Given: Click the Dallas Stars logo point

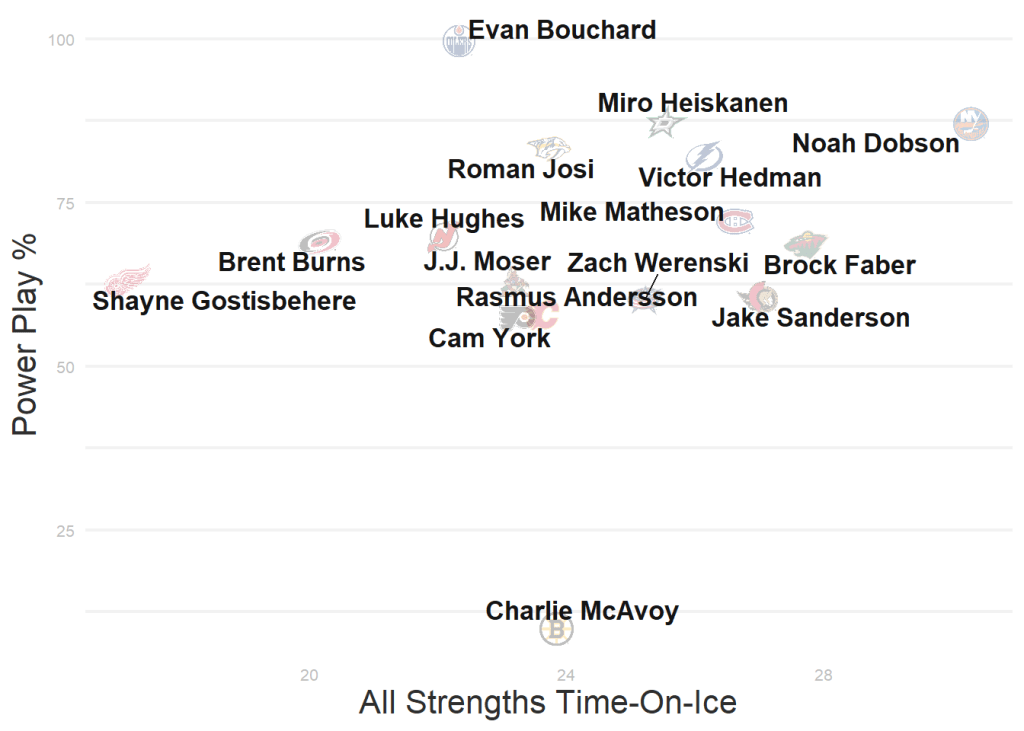Looking at the screenshot, I should pos(665,123).
